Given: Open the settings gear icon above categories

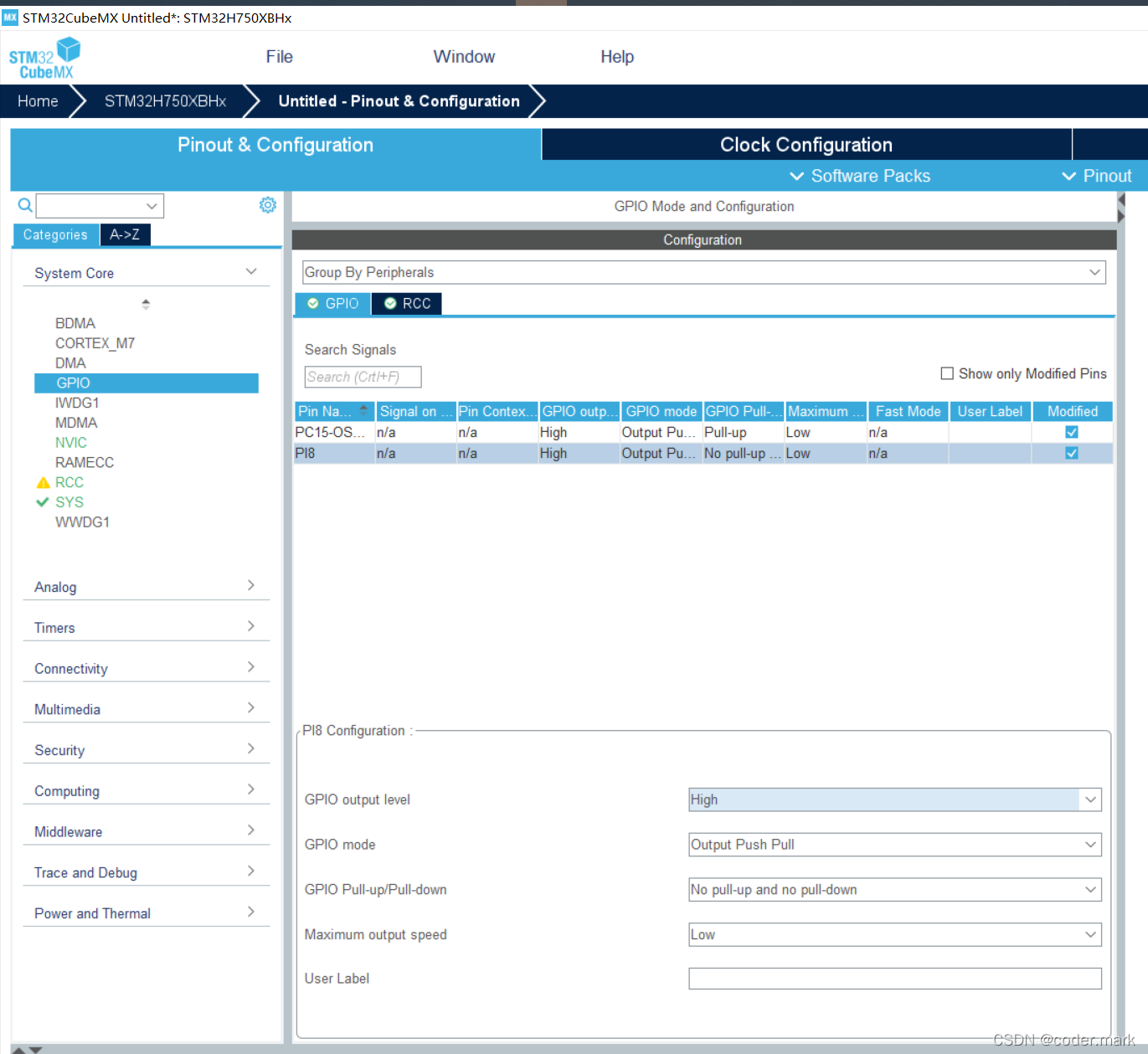Looking at the screenshot, I should (x=268, y=205).
